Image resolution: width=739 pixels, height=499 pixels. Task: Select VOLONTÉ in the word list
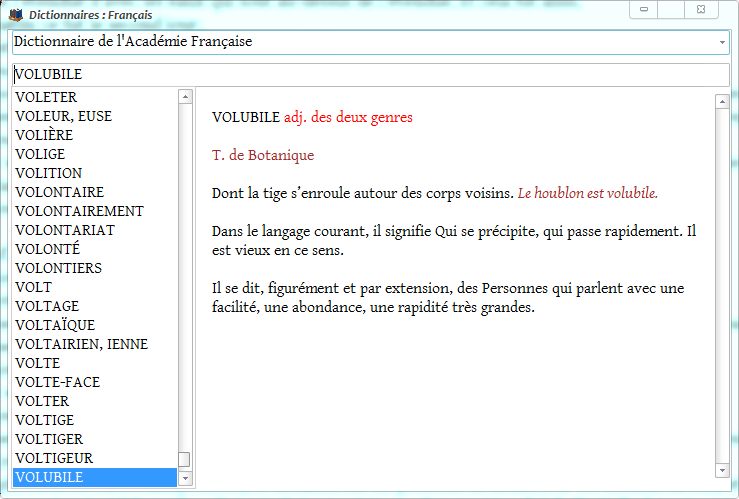(x=95, y=249)
